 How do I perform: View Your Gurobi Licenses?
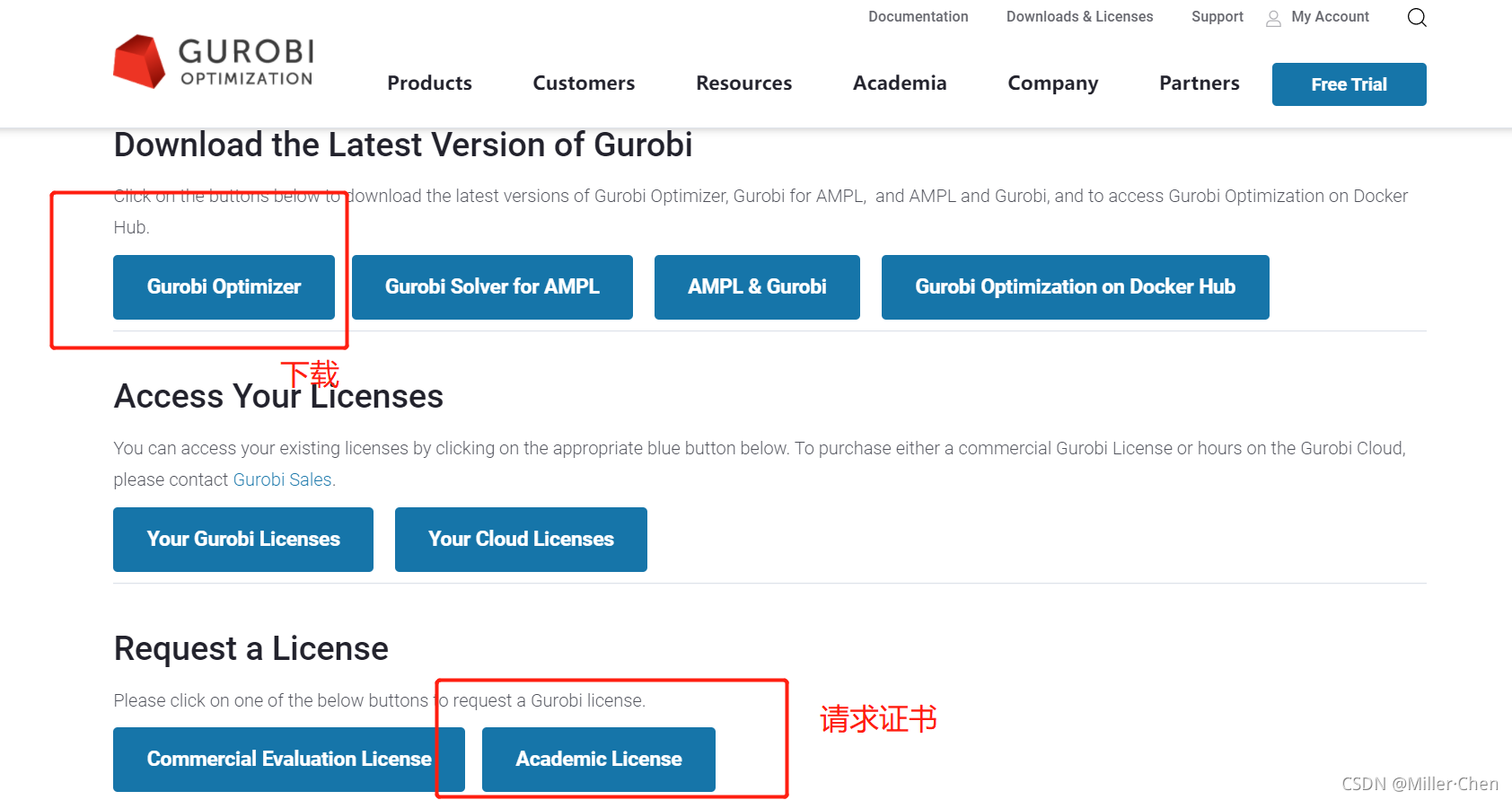[x=243, y=540]
